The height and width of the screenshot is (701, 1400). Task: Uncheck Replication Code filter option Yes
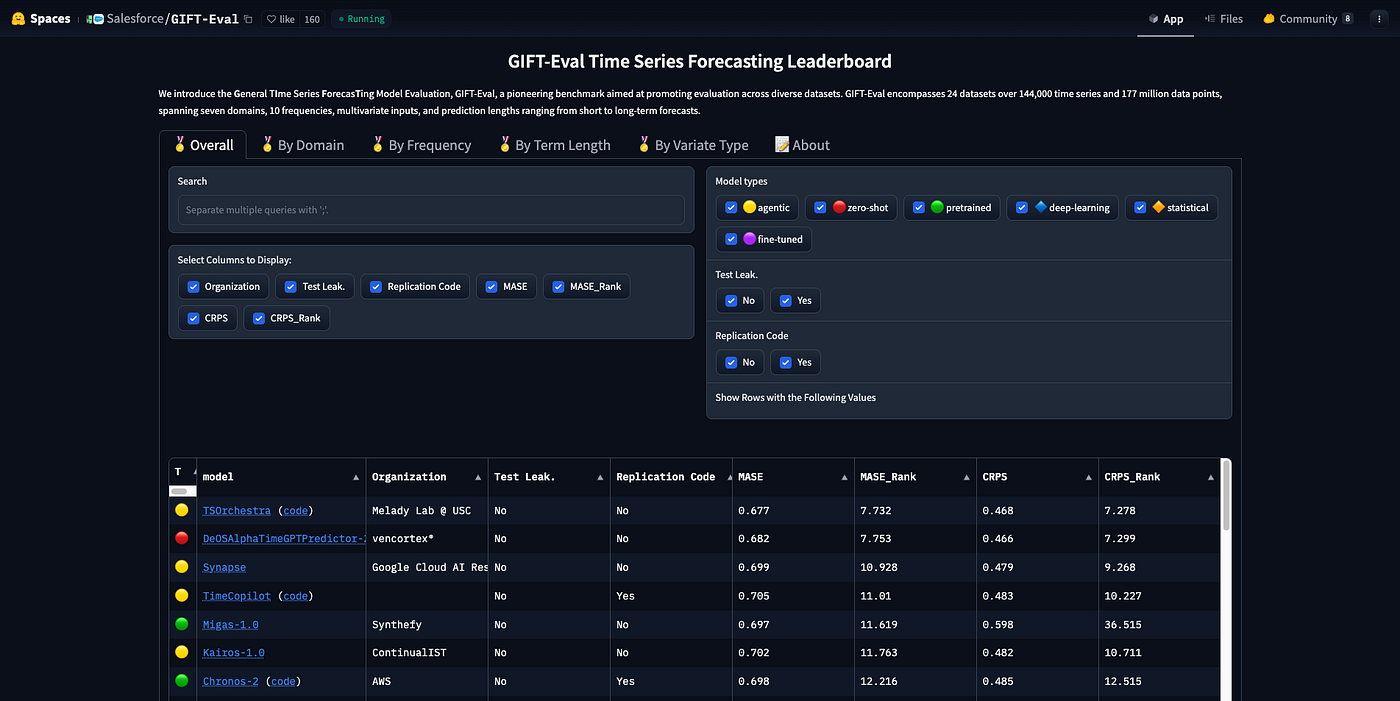(x=786, y=362)
